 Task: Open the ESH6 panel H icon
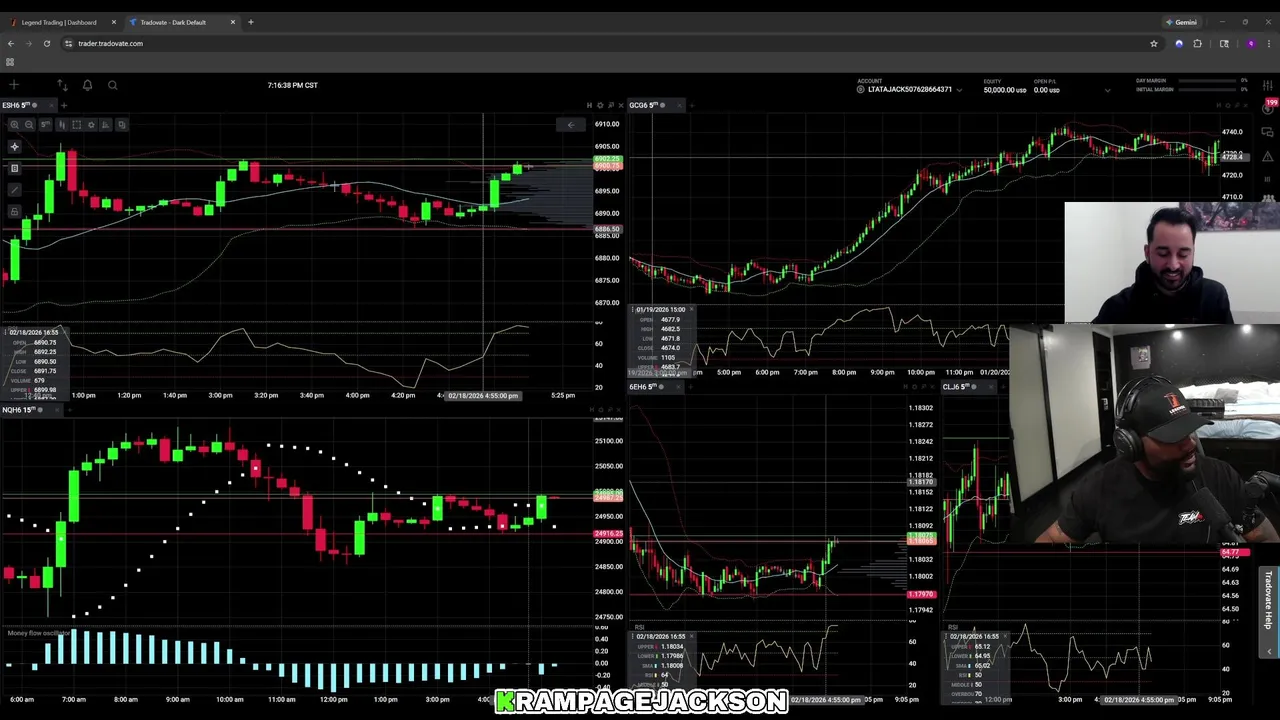tap(589, 106)
